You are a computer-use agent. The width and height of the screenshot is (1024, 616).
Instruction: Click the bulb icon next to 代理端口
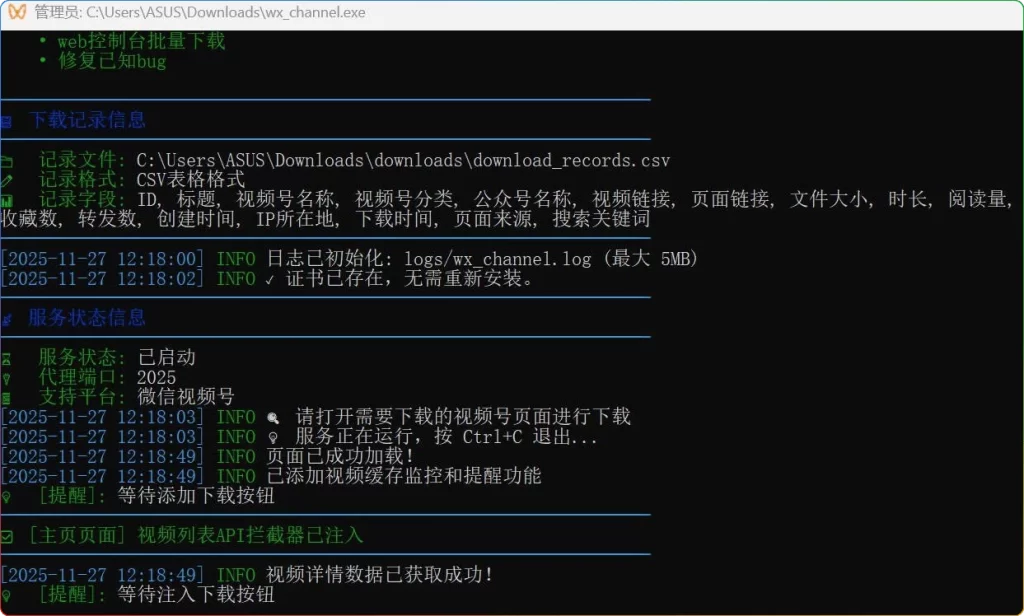(x=6, y=378)
